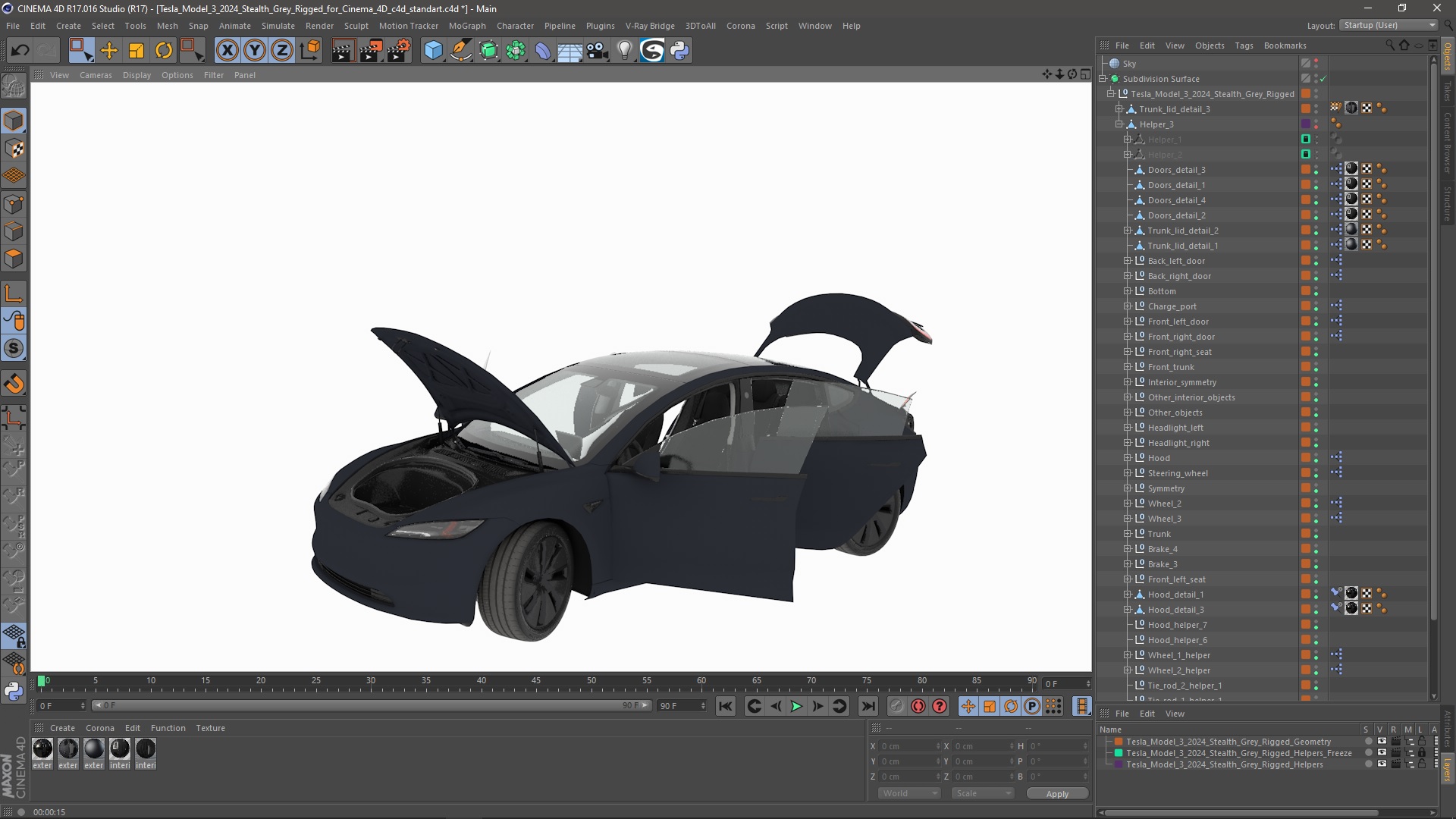Open the World coordinate system dropdown
1456x819 pixels.
click(909, 793)
